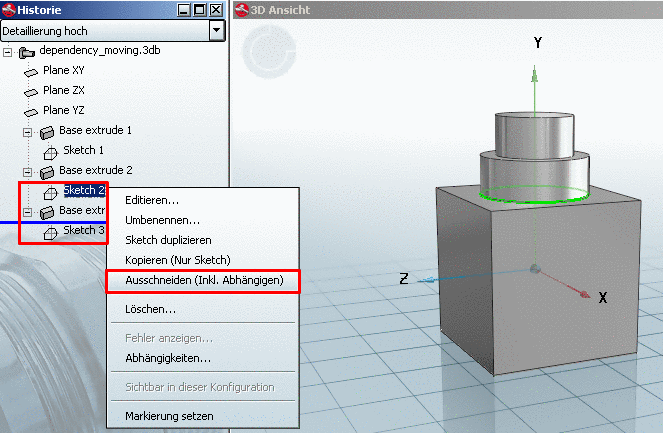Collapse the Base extrude 1 node
The image size is (663, 433).
coord(27,133)
